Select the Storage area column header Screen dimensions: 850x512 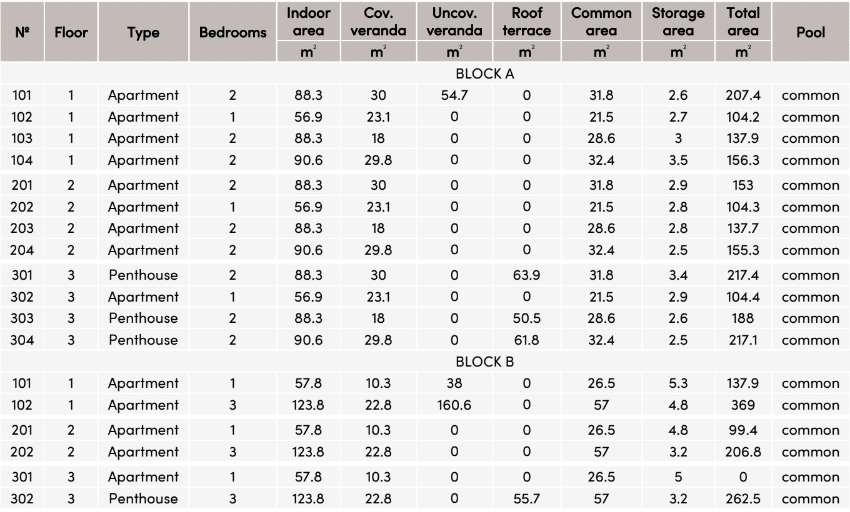pyautogui.click(x=678, y=21)
